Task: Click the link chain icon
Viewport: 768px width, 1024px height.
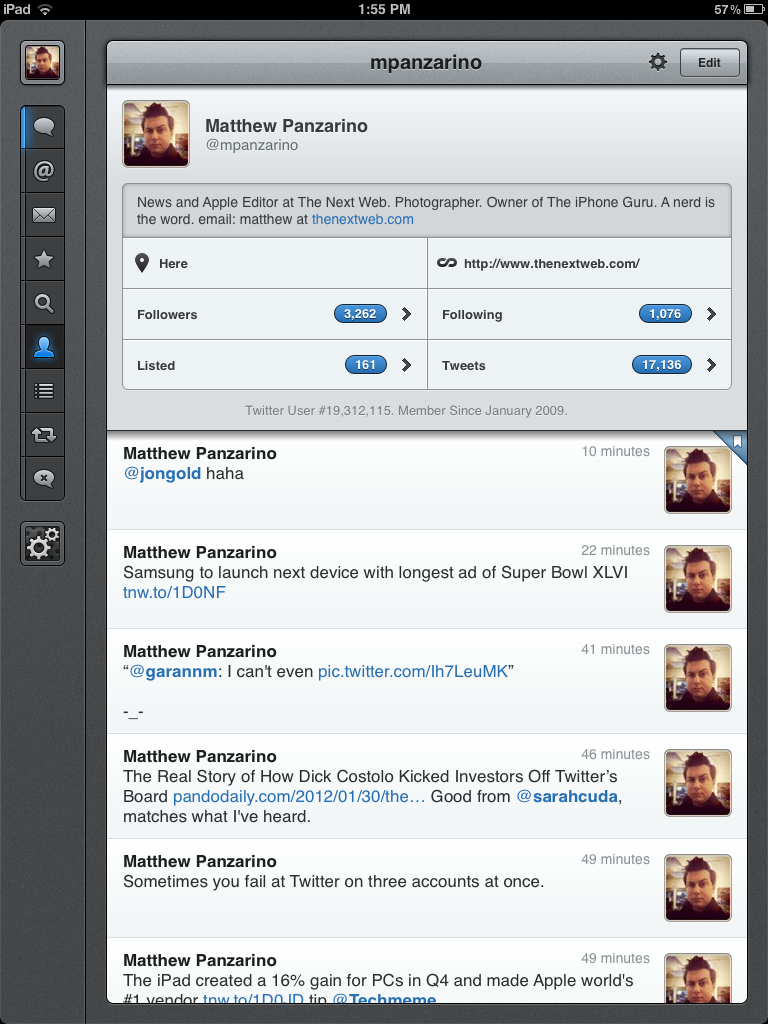Action: pyautogui.click(x=447, y=263)
